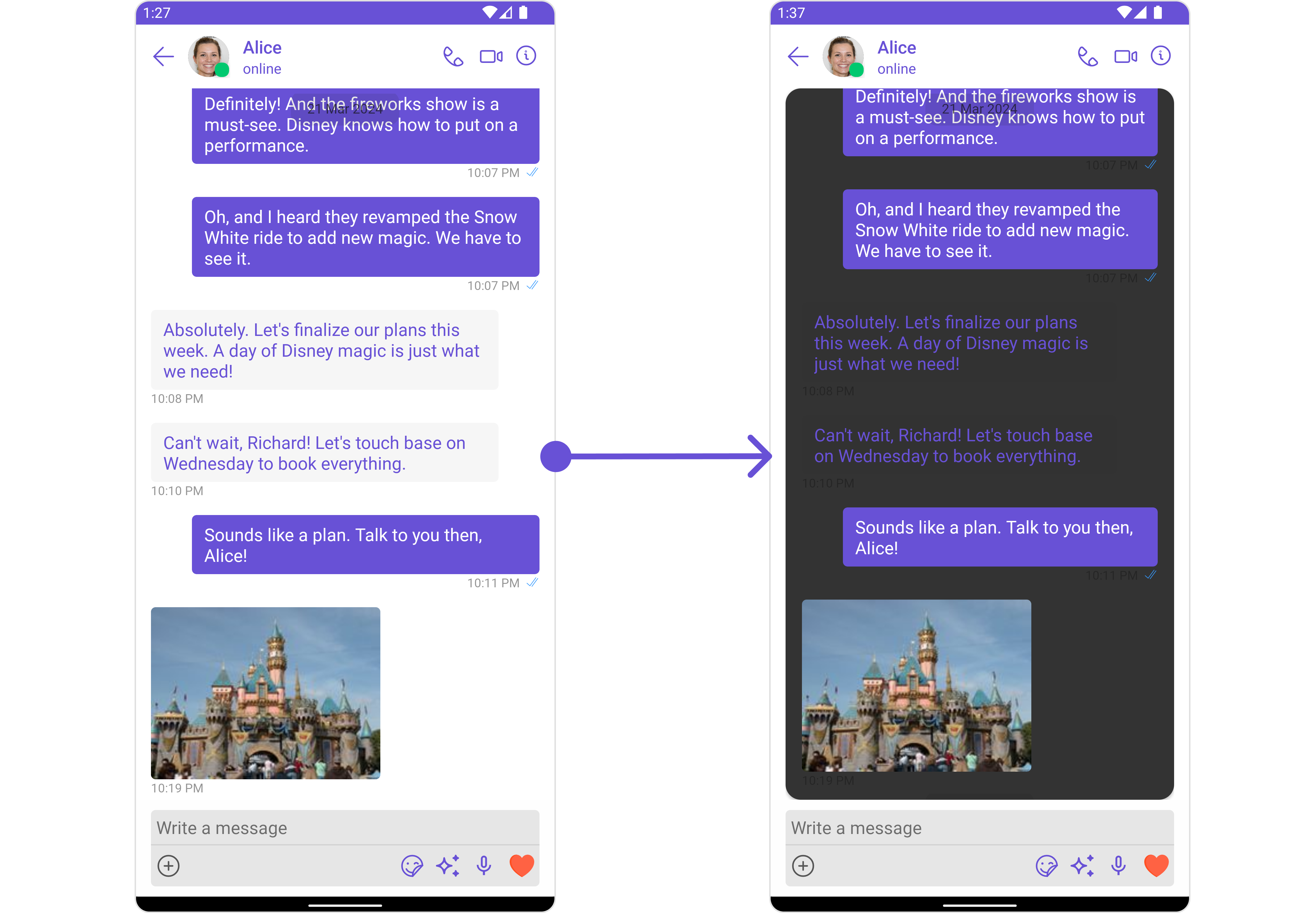The width and height of the screenshot is (1316, 913).
Task: Select 'Sounds like a plan' bubble, right phone
Action: [1000, 537]
